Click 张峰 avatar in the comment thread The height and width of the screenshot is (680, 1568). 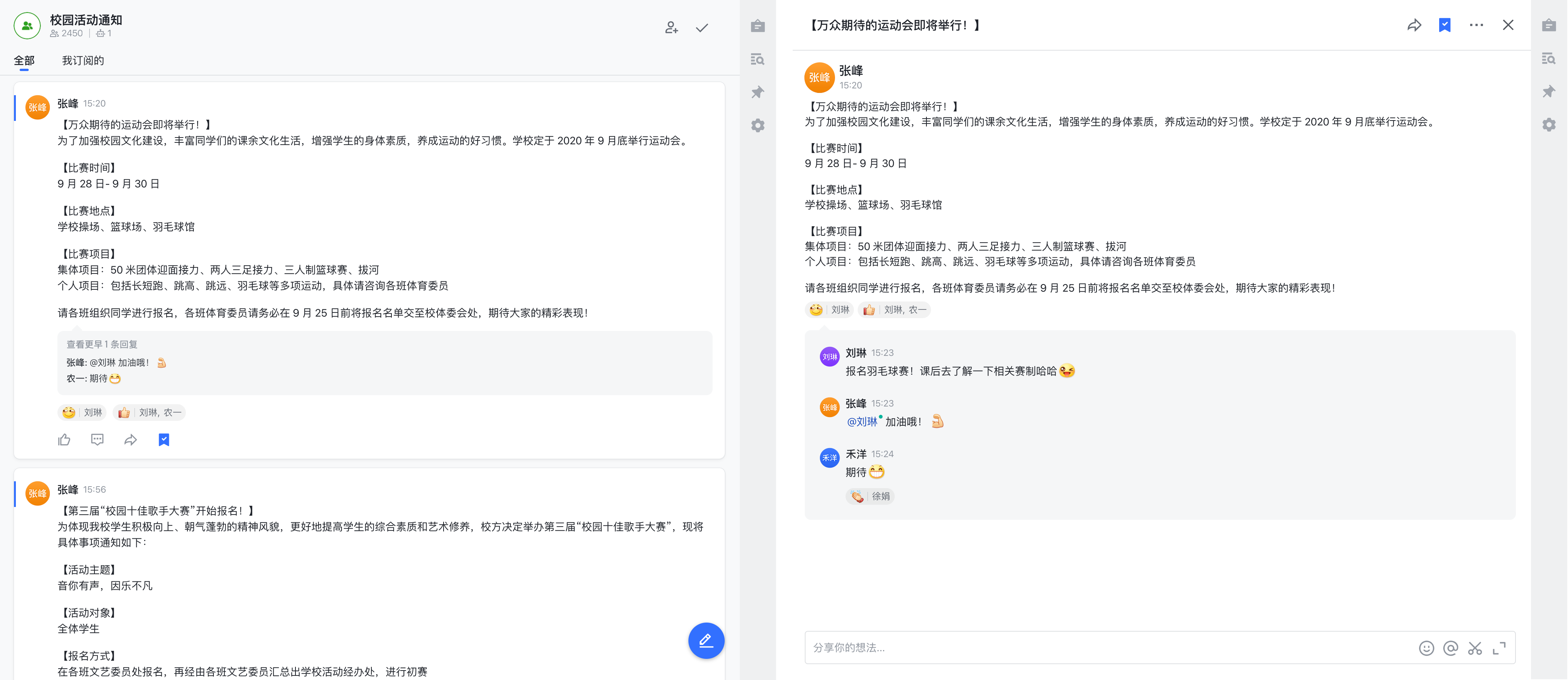point(830,406)
